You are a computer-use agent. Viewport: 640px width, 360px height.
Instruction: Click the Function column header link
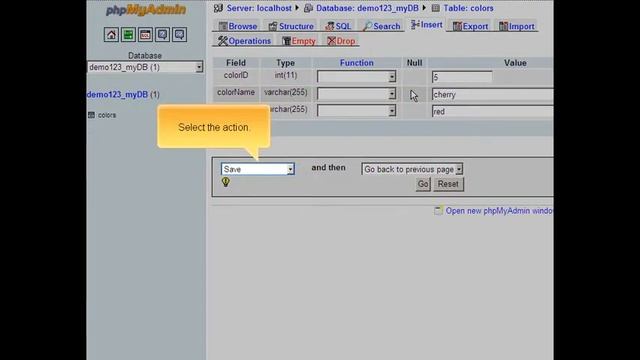pyautogui.click(x=356, y=63)
